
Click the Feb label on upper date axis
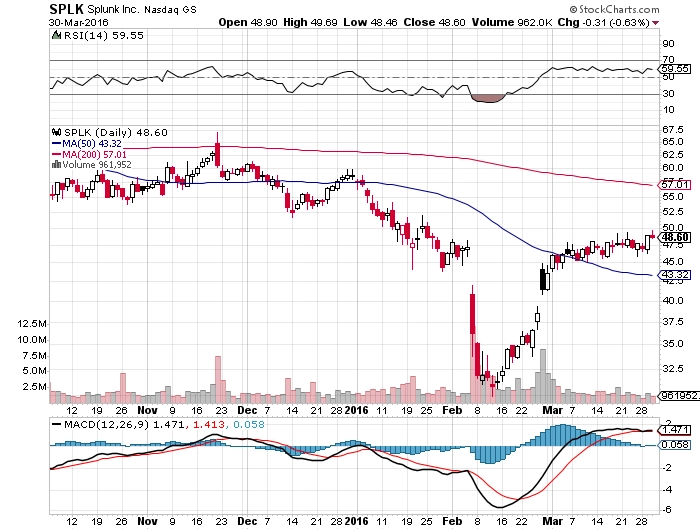pyautogui.click(x=452, y=410)
